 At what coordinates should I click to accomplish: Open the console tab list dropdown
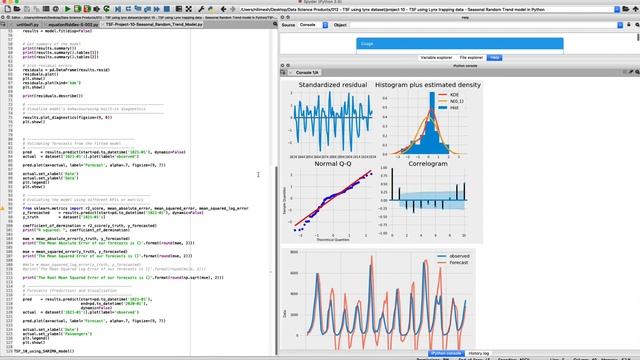(283, 72)
